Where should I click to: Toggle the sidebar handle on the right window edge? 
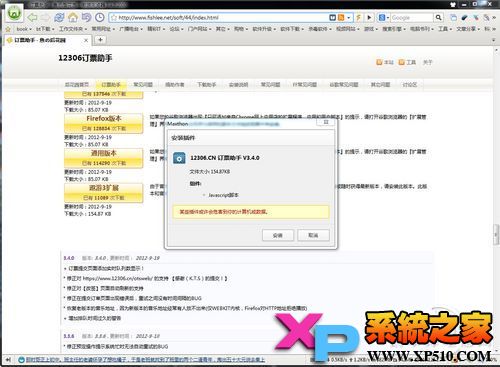(497, 235)
